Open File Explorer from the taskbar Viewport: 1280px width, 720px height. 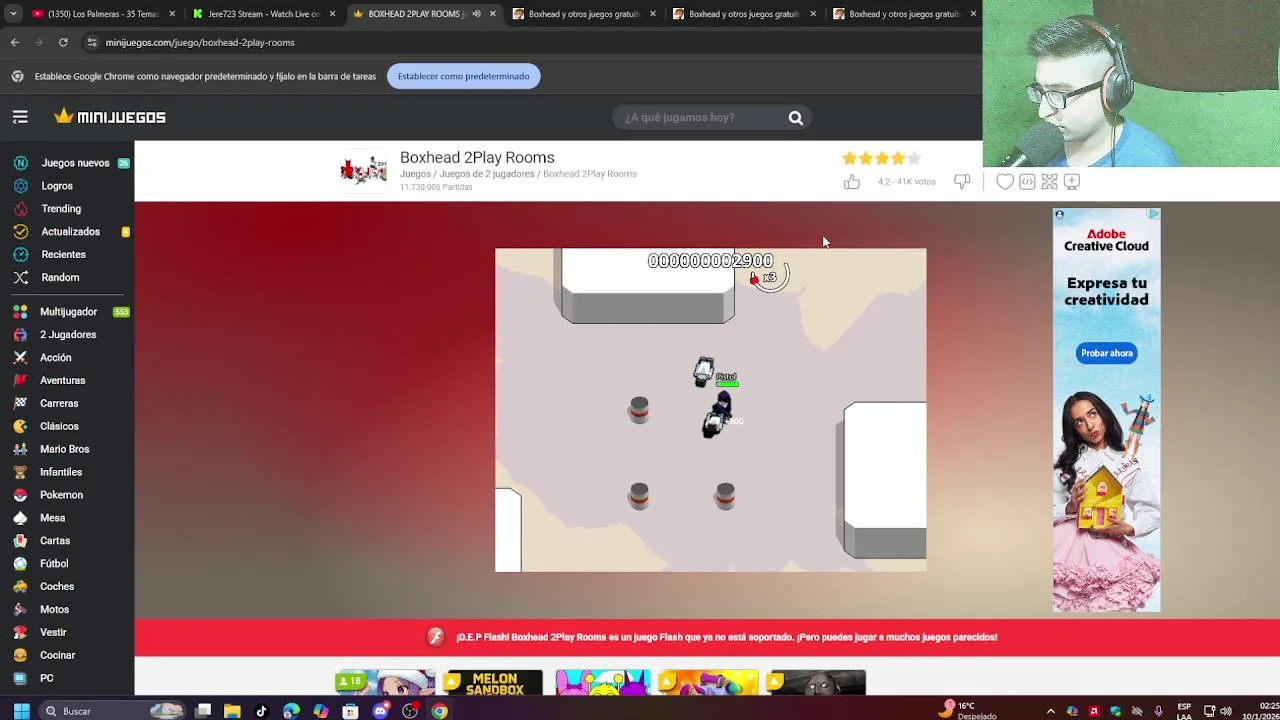pyautogui.click(x=232, y=711)
